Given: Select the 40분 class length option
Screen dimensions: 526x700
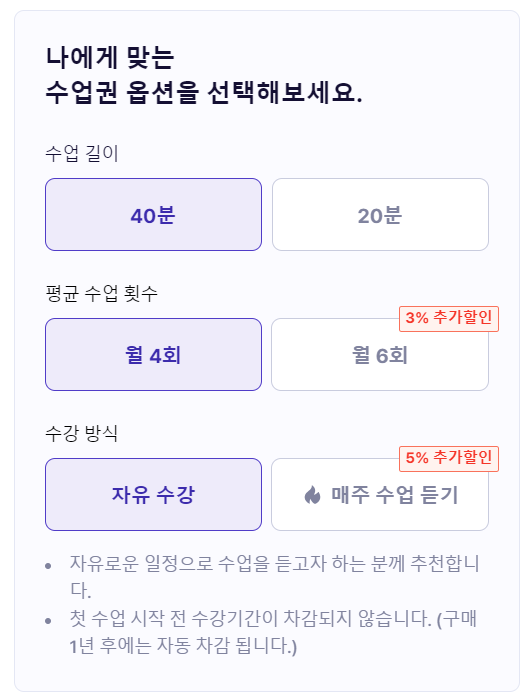Looking at the screenshot, I should coord(153,214).
